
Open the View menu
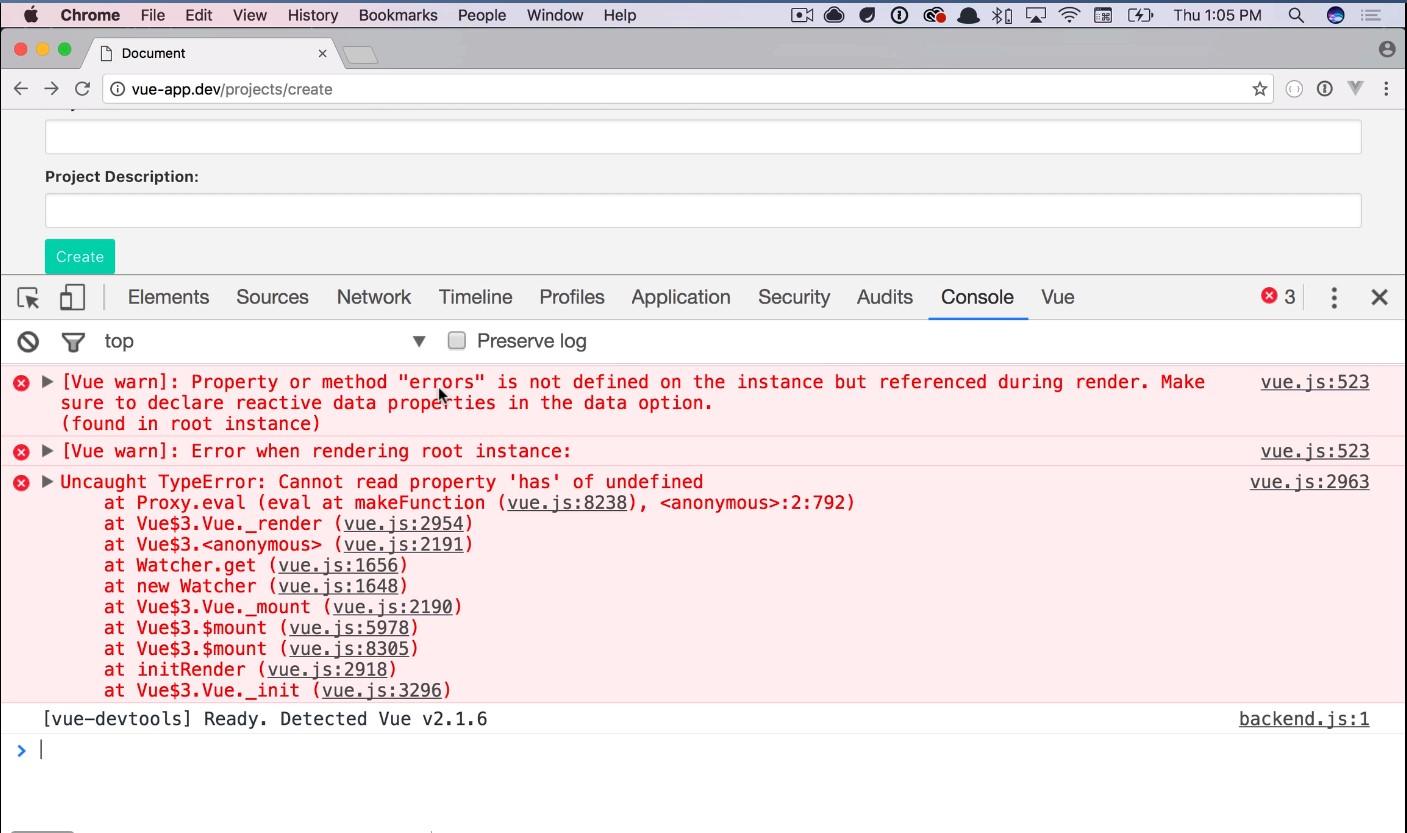[250, 15]
